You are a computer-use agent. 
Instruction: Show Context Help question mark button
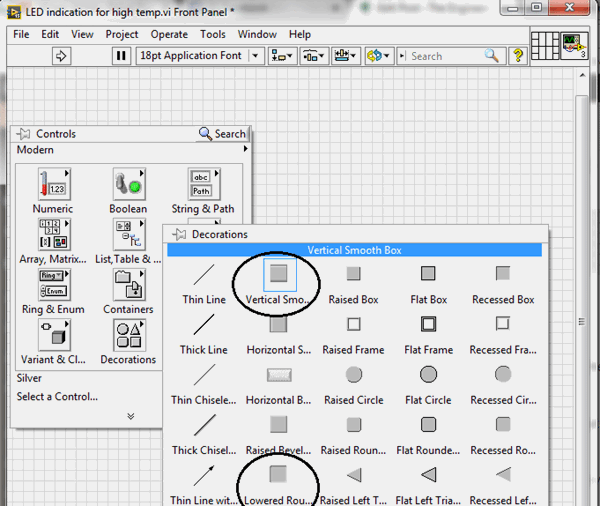click(x=518, y=56)
